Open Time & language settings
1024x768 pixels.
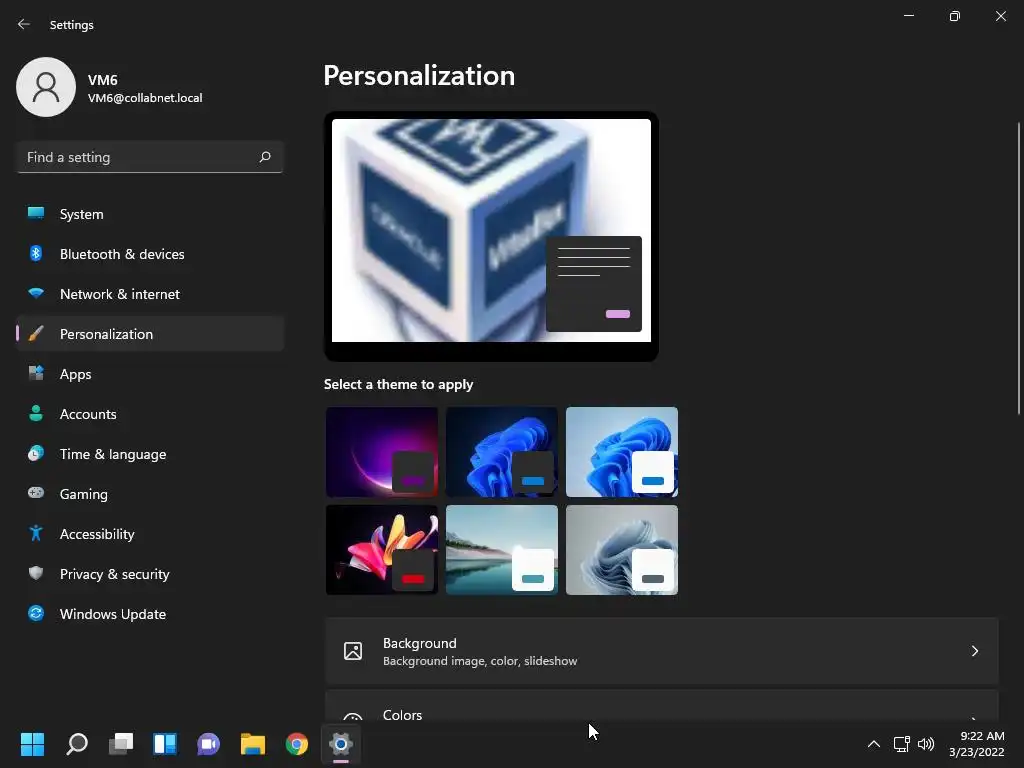(150, 453)
